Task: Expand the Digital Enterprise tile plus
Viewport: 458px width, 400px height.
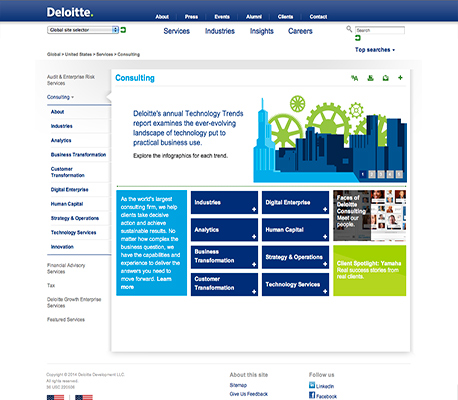Action: 325,209
